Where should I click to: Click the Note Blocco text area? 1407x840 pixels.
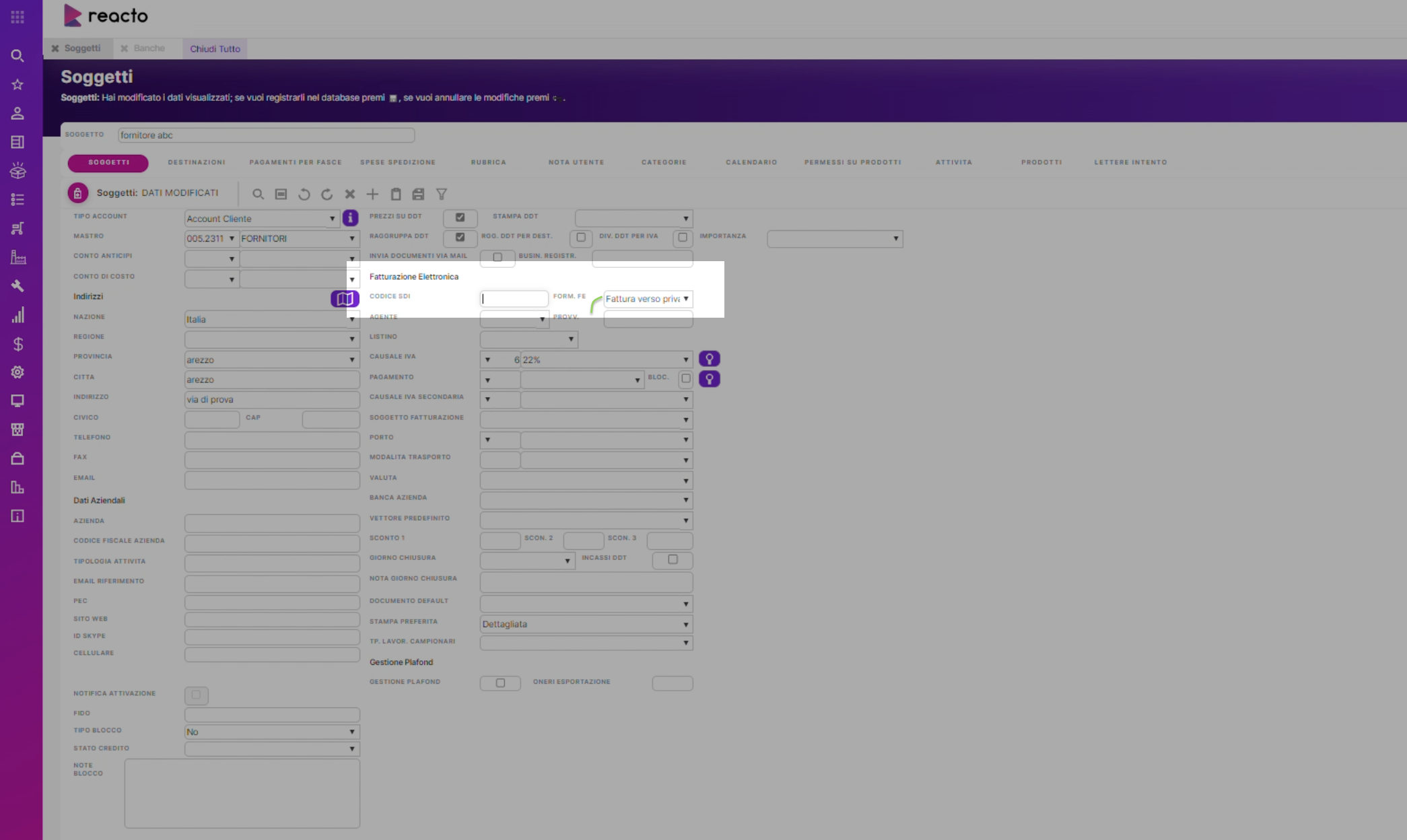click(242, 794)
